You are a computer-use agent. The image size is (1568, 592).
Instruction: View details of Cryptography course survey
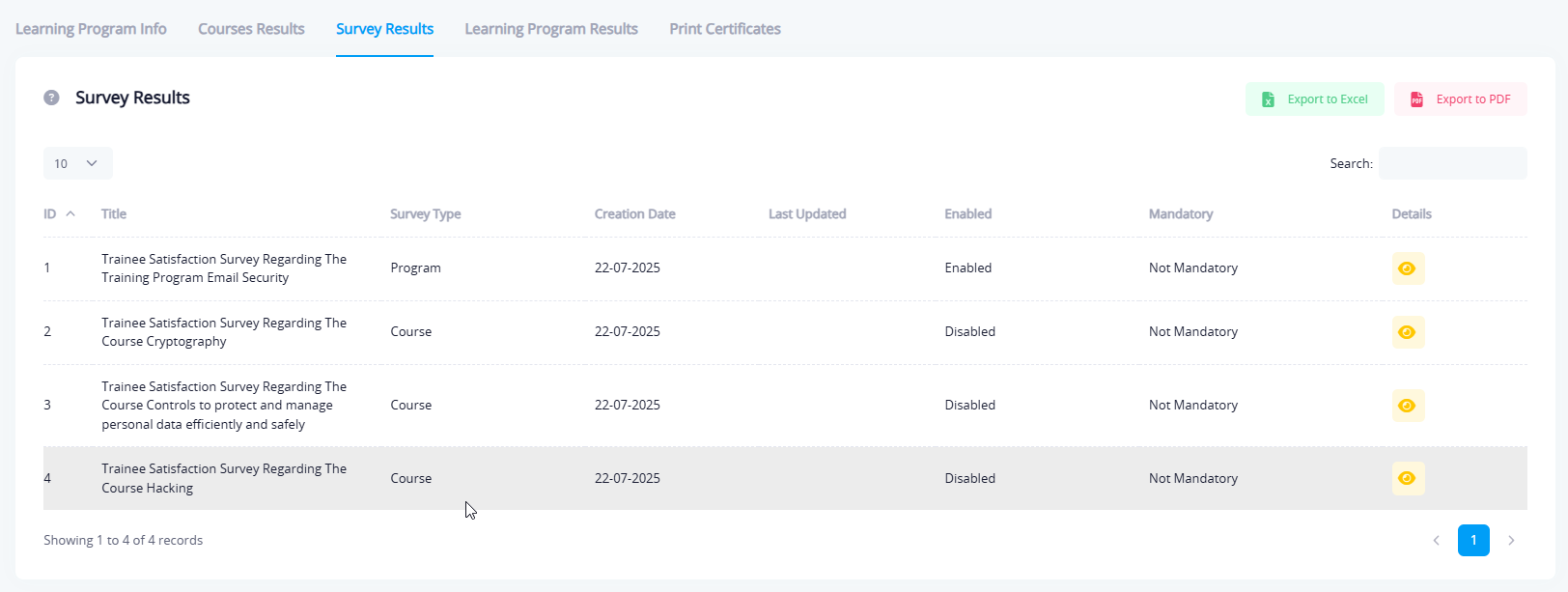[1407, 332]
